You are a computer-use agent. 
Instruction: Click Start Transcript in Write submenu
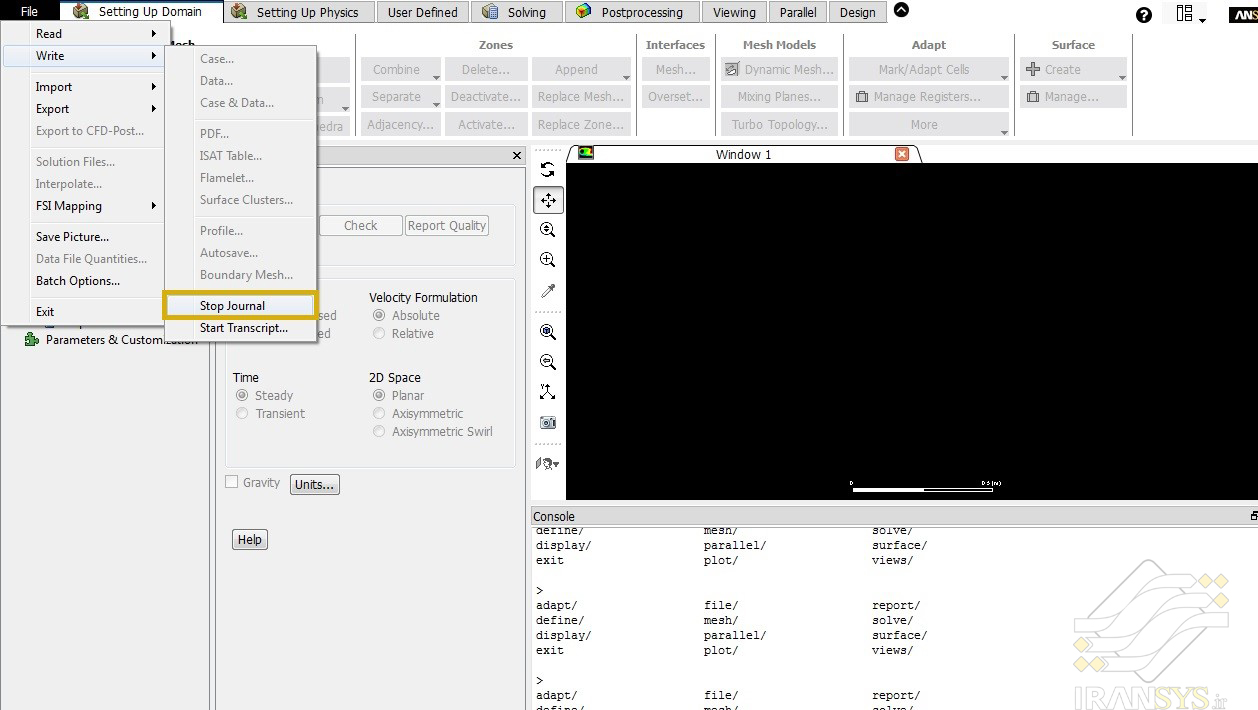pyautogui.click(x=240, y=328)
